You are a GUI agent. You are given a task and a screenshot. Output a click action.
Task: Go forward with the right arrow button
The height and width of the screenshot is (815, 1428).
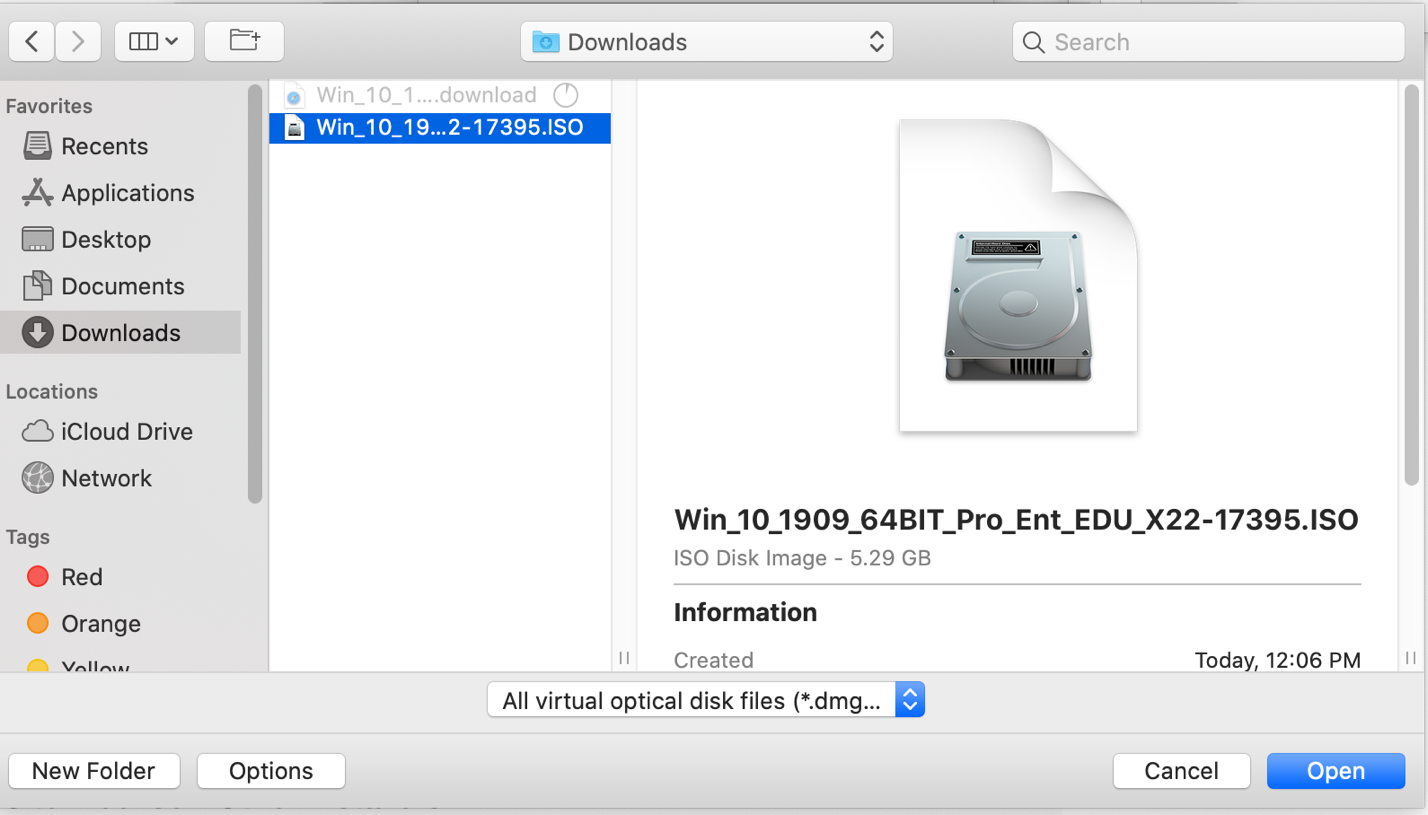(77, 41)
